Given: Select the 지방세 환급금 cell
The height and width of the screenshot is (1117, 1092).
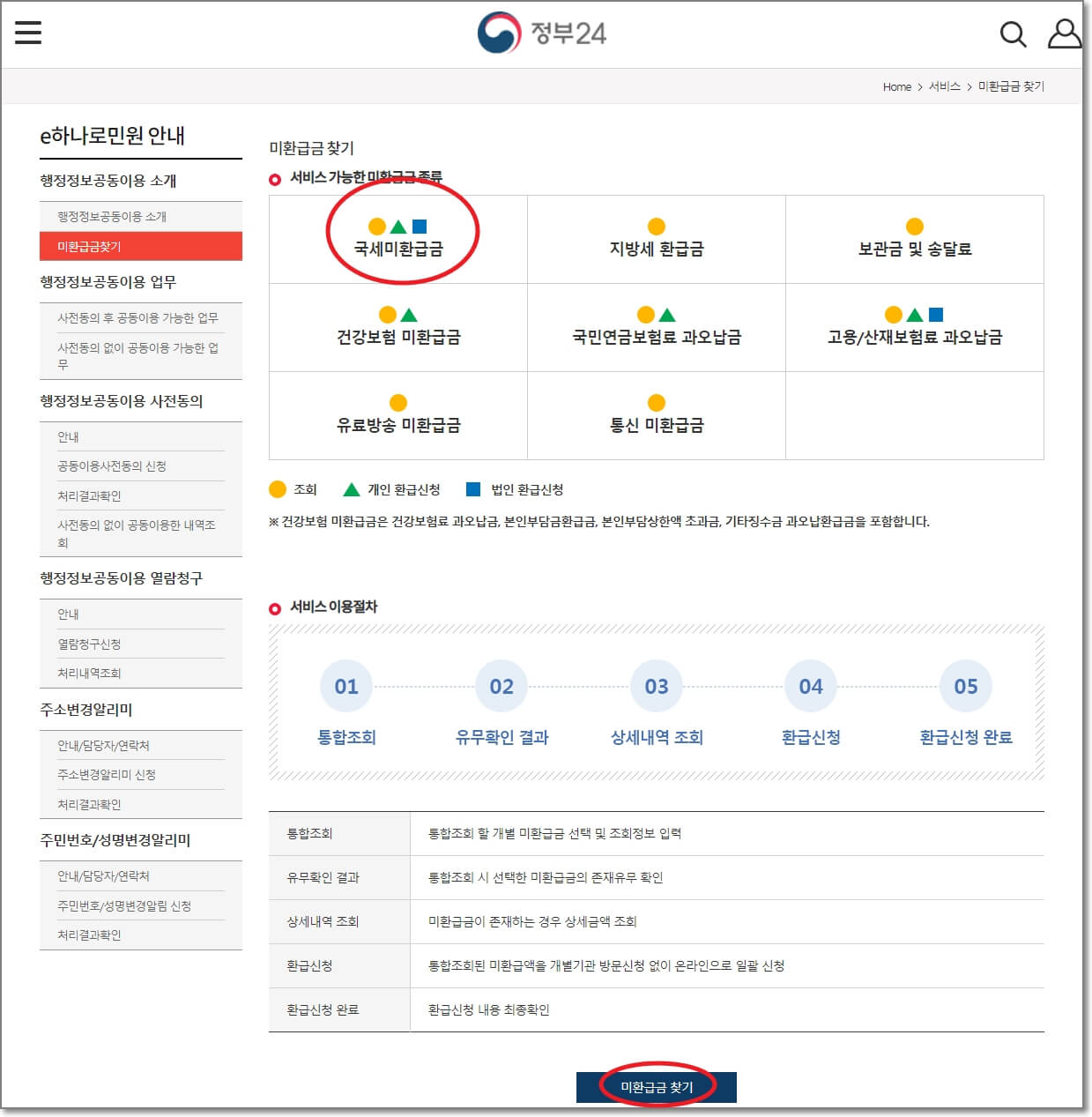Looking at the screenshot, I should coord(657,240).
